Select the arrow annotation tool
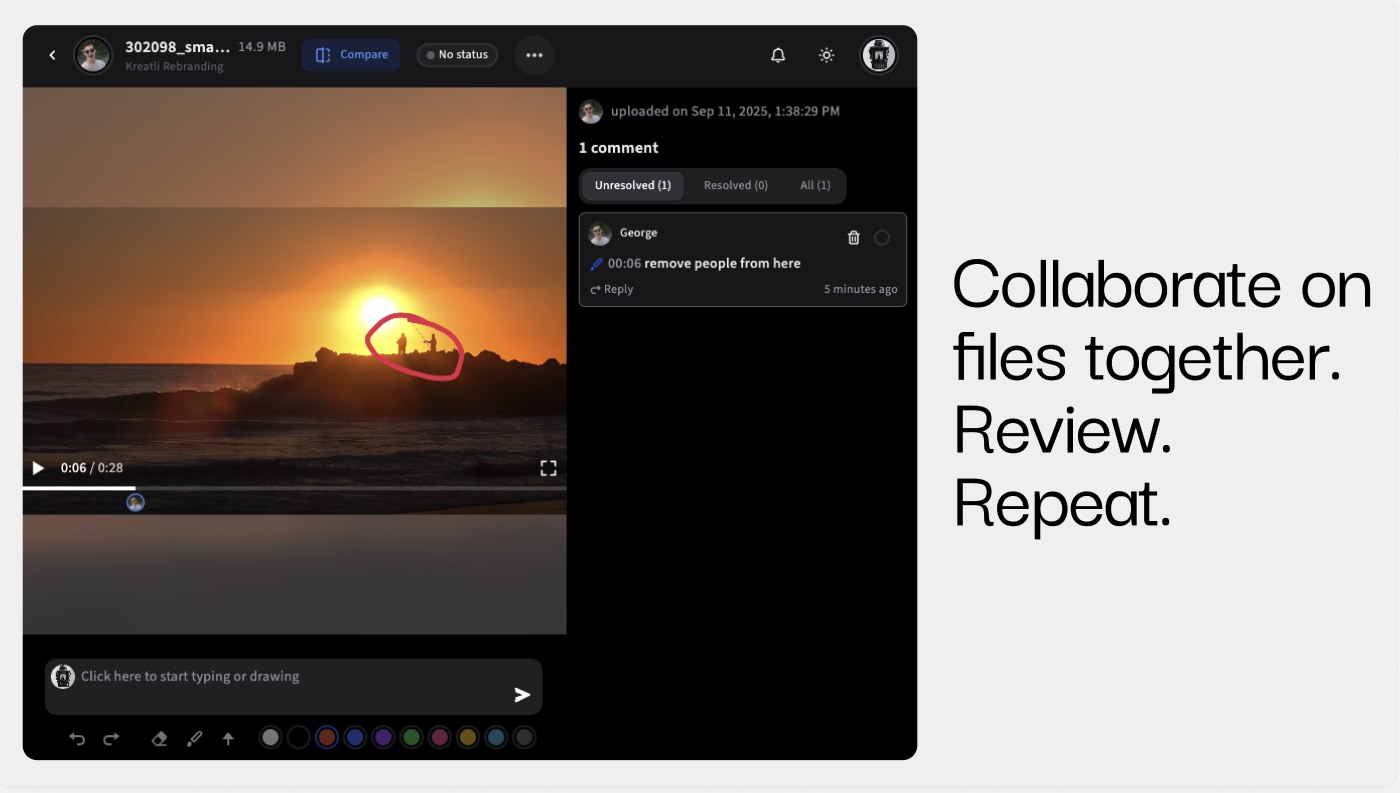 pyautogui.click(x=228, y=738)
